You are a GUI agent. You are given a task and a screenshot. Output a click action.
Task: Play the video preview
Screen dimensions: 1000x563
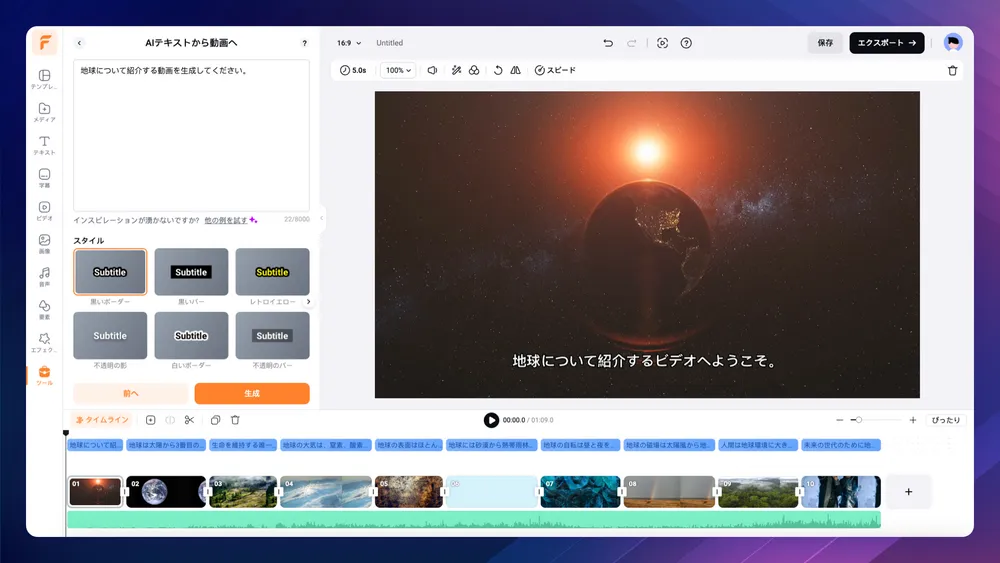491,420
